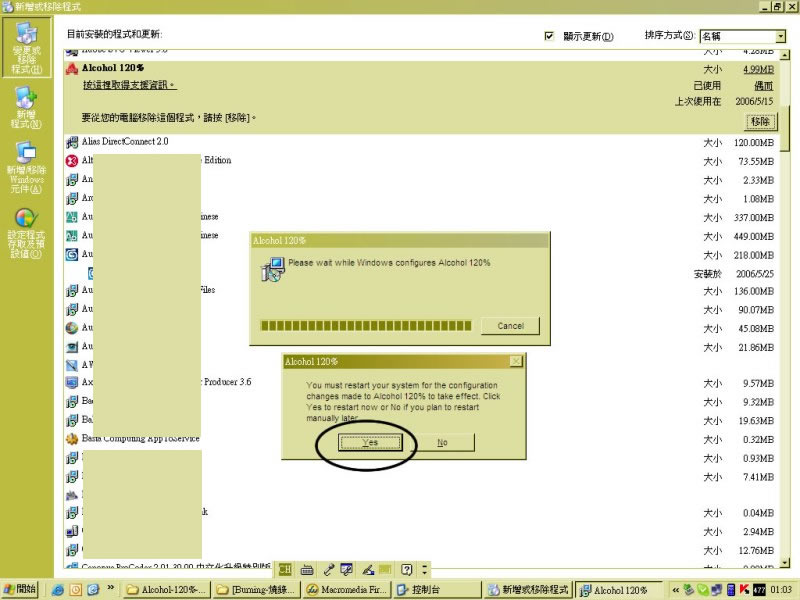Expand hidden quick launch items chevron
The width and height of the screenshot is (800, 600).
click(111, 588)
